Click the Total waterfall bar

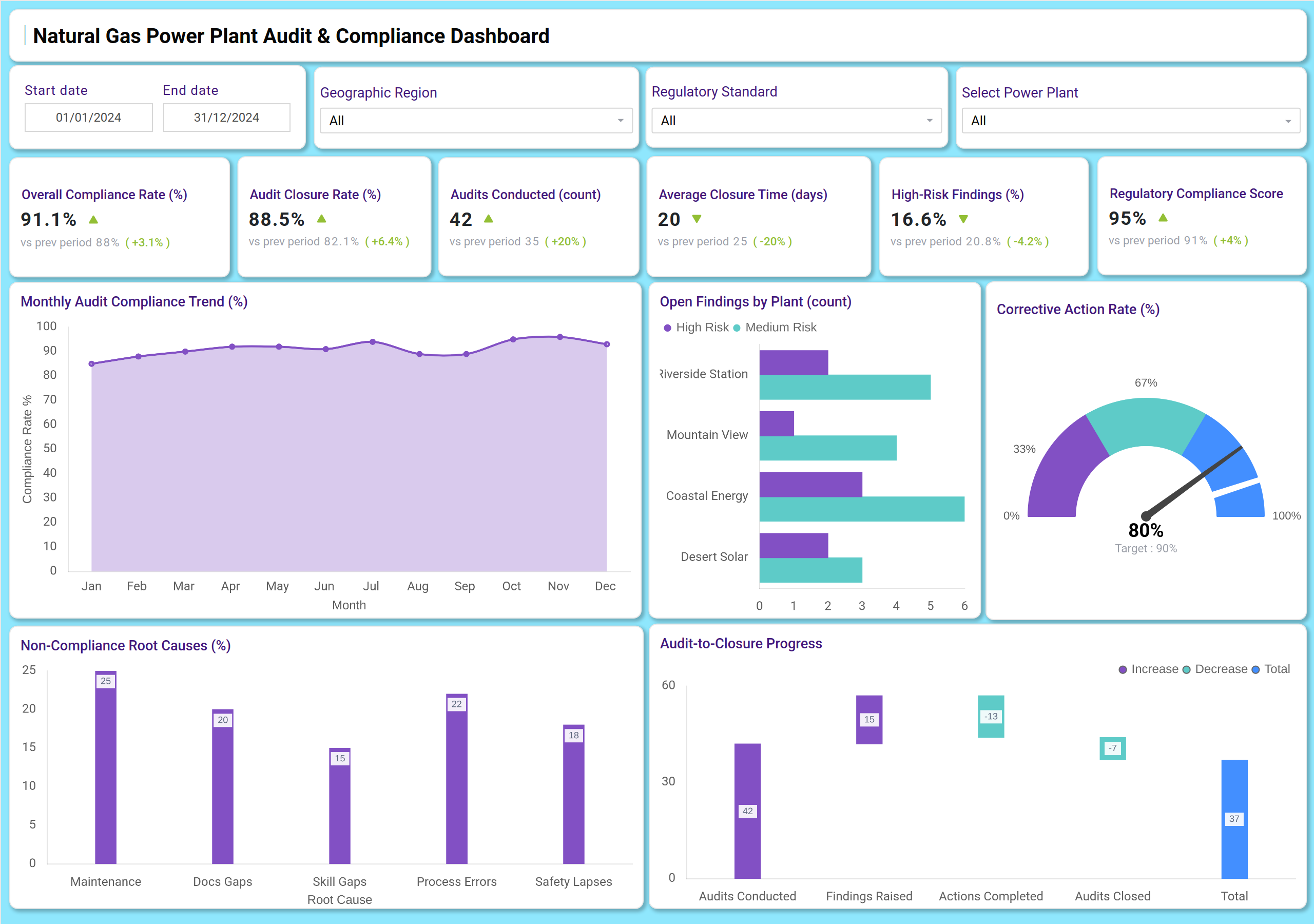[x=1234, y=819]
